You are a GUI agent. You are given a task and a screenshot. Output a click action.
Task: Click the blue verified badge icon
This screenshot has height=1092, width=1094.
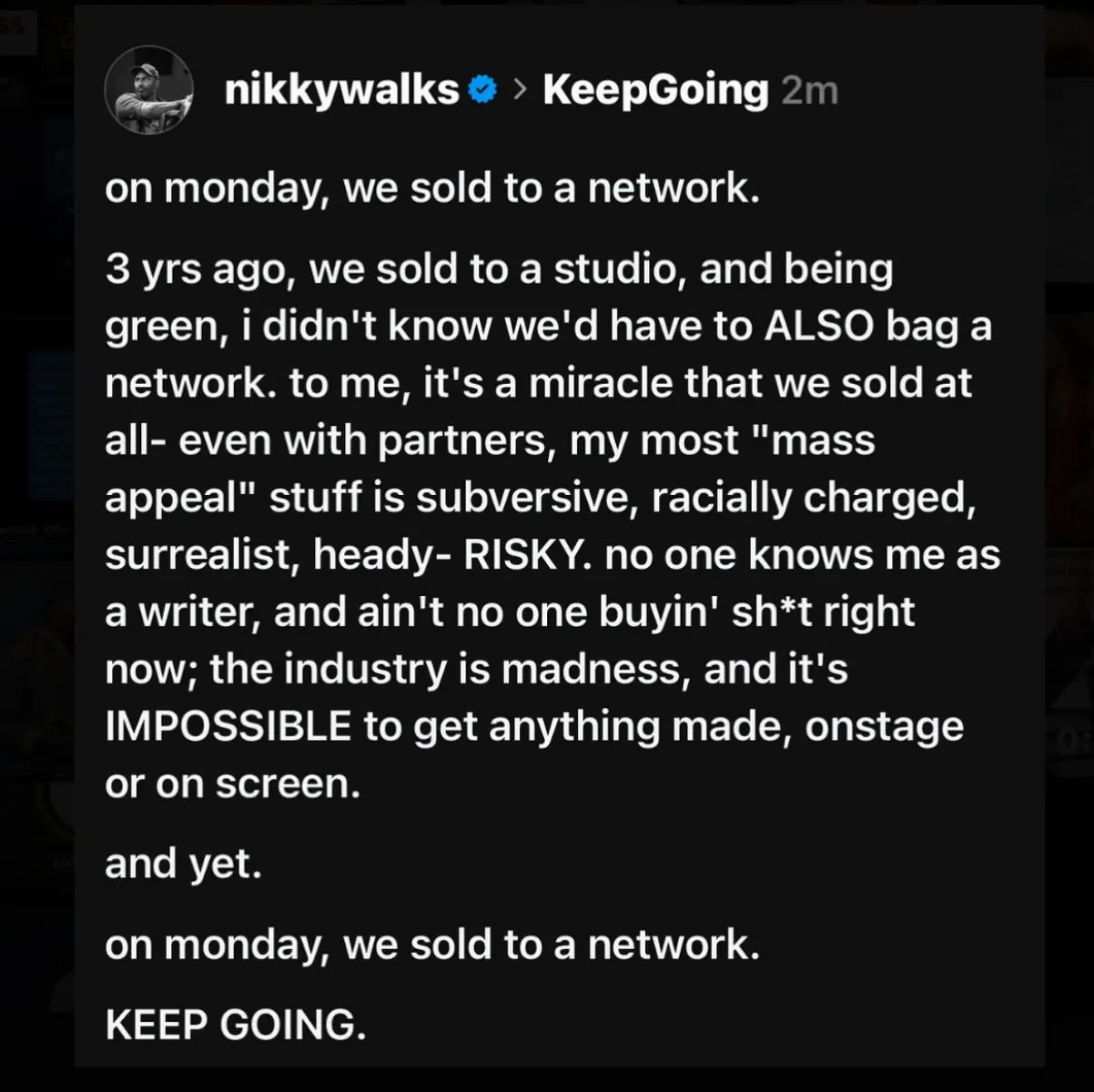pyautogui.click(x=482, y=89)
